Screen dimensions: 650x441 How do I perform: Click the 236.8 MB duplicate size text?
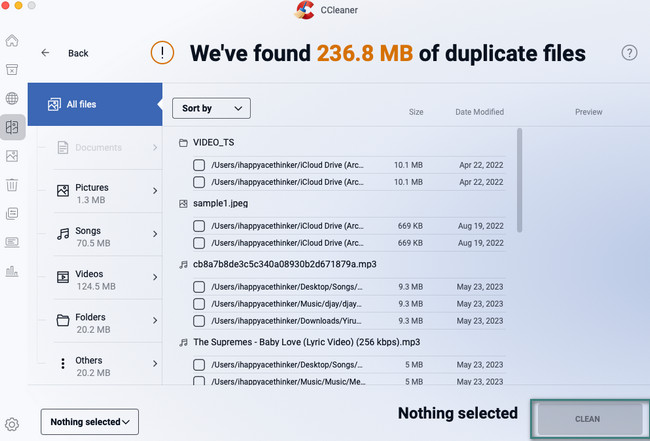pos(365,53)
